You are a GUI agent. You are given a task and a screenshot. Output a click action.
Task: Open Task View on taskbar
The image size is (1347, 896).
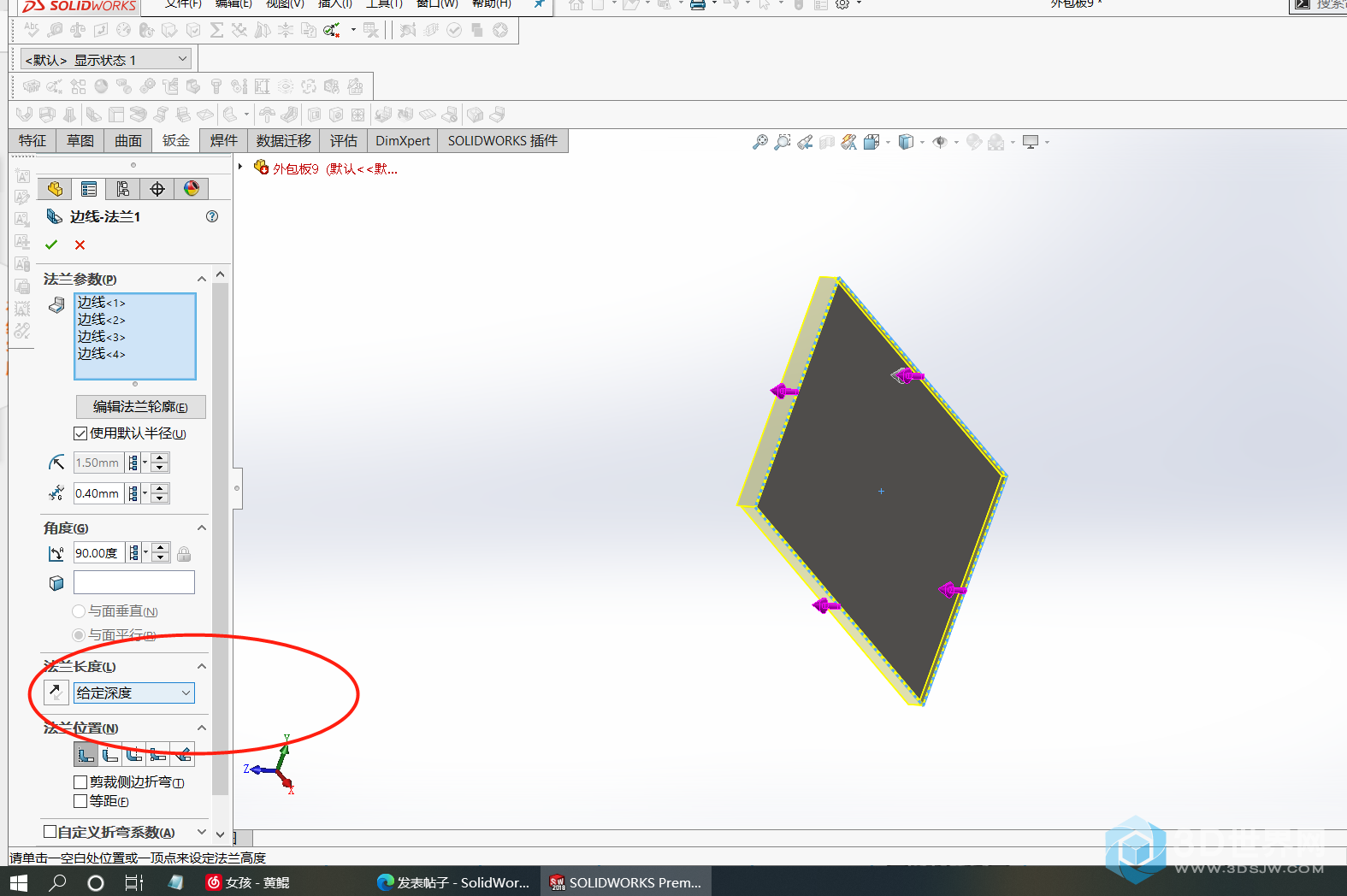[134, 882]
